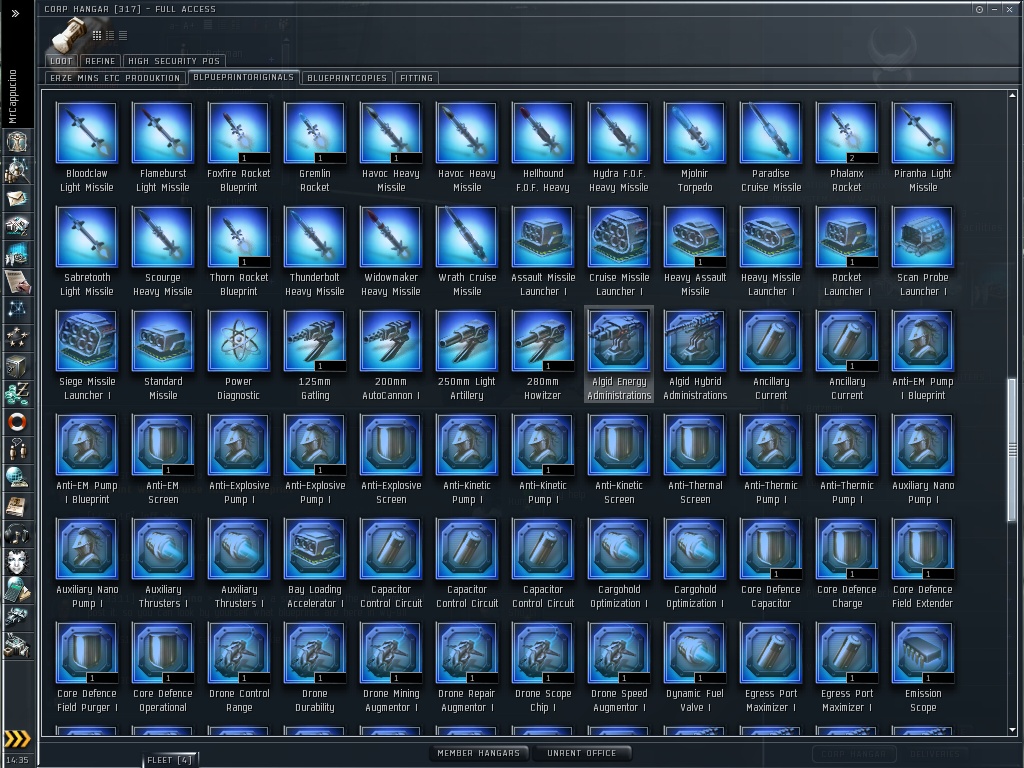The height and width of the screenshot is (768, 1024).
Task: Switch hangar view to list mode
Action: pyautogui.click(x=123, y=35)
